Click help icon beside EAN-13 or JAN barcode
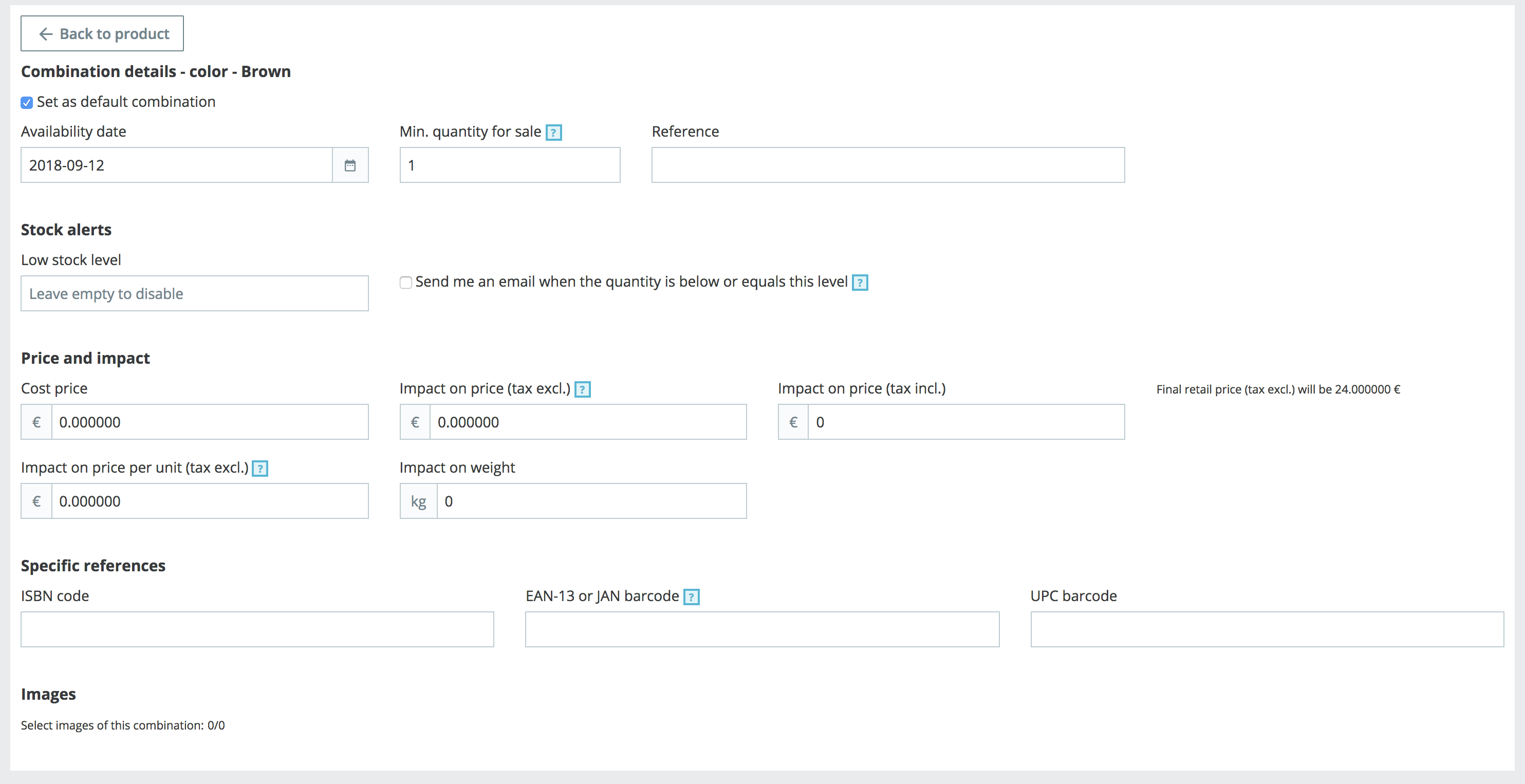The height and width of the screenshot is (784, 1525). pos(691,597)
